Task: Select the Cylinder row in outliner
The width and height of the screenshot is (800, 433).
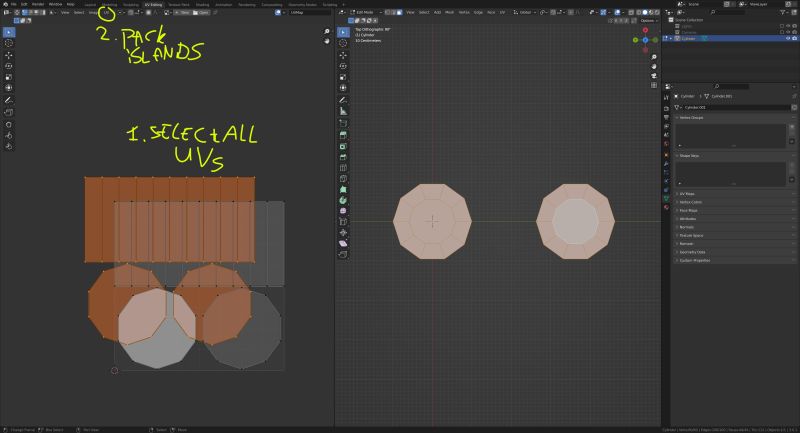Action: click(730, 38)
